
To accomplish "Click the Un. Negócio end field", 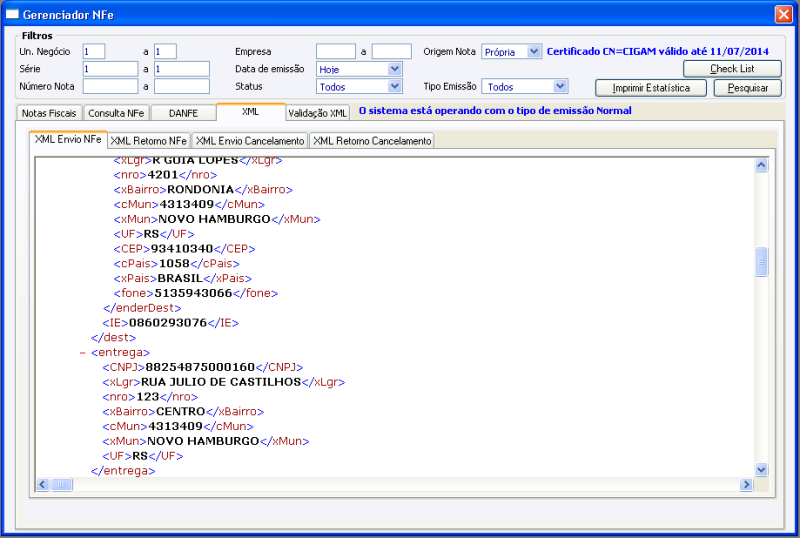I will 165,52.
